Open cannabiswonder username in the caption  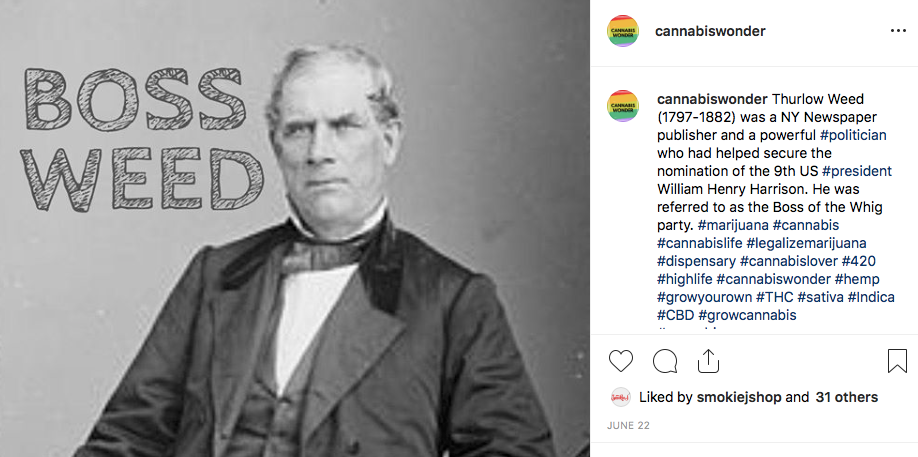(712, 99)
